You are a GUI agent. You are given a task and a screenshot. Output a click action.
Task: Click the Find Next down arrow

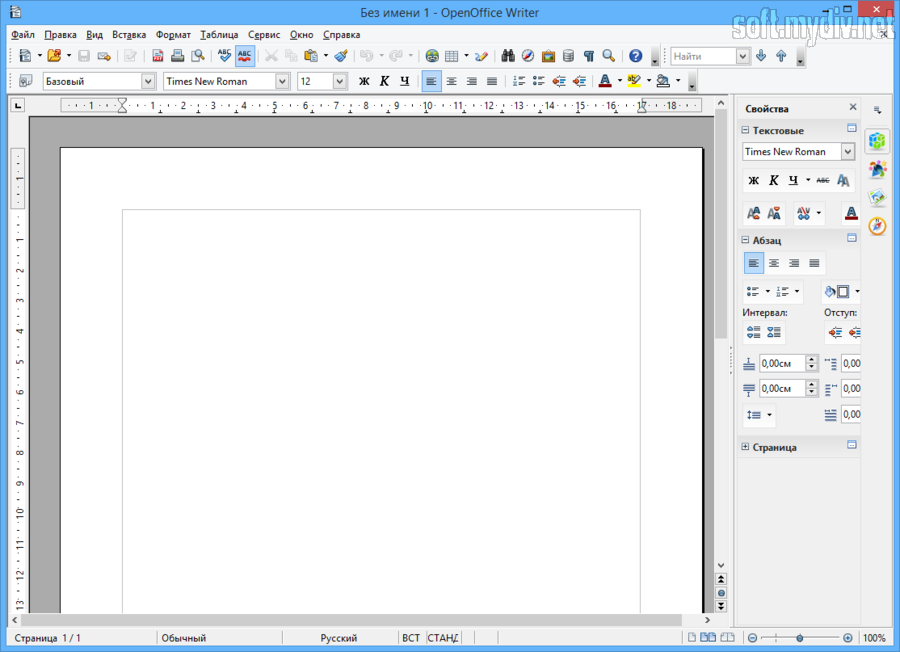761,56
